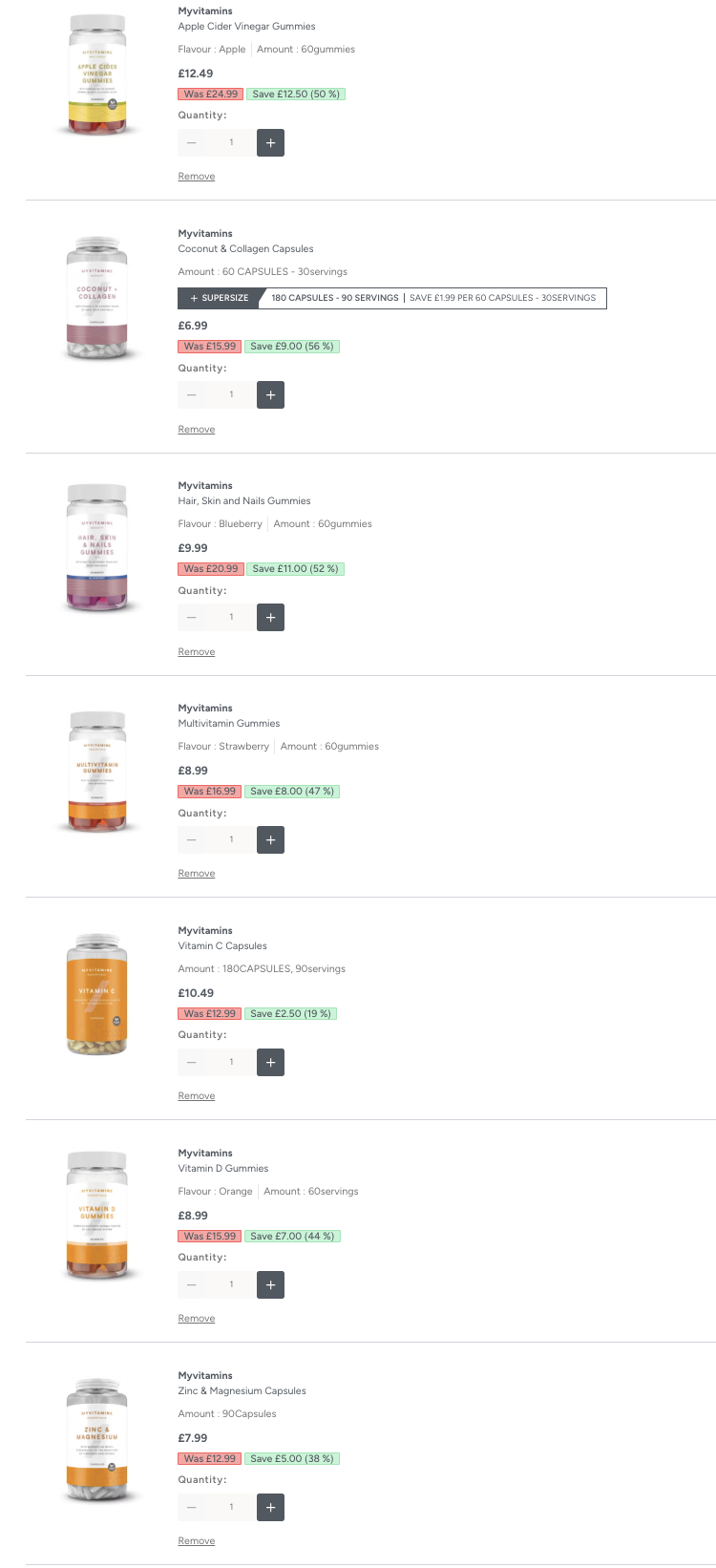Decrease quantity of Vitamin D Gummies
Viewport: 716px width, 1568px height.
192,1285
